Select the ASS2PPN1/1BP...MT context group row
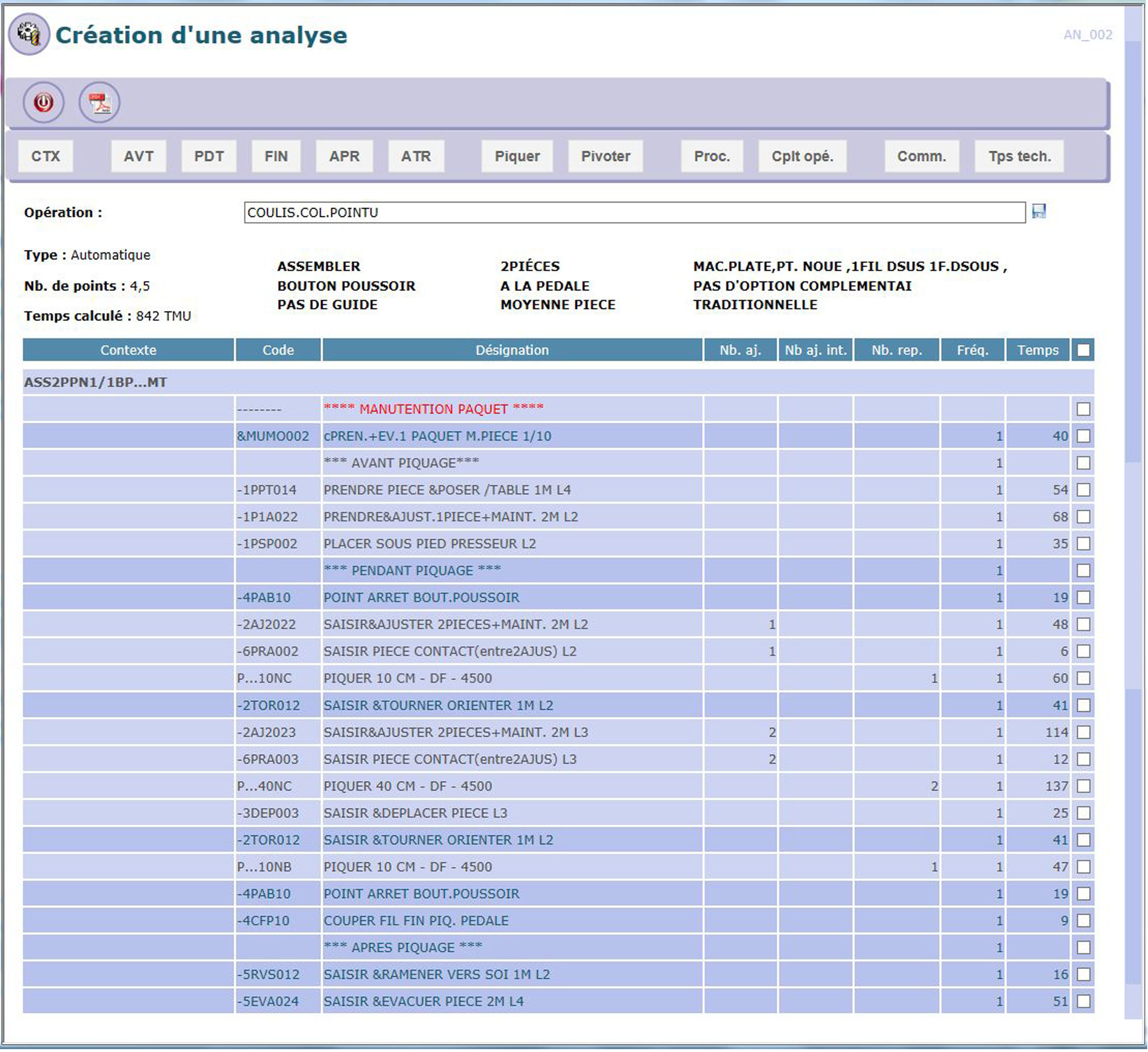The image size is (1148, 1052). pyautogui.click(x=96, y=383)
